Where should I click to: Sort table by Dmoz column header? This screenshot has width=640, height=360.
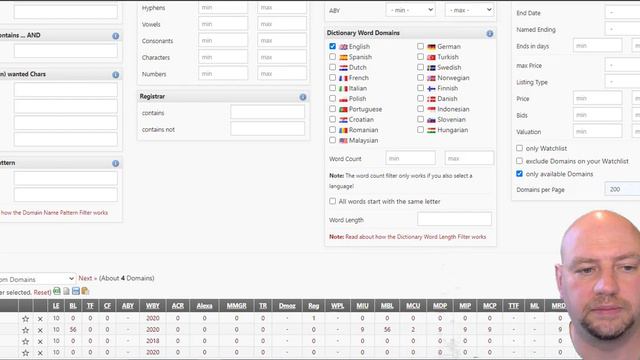pyautogui.click(x=287, y=306)
